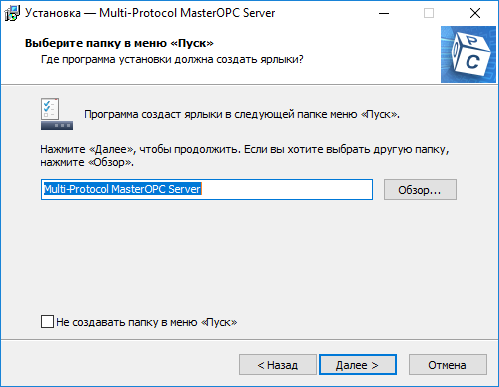Go back with «< Назад» button
This screenshot has width=499, height=387.
tap(278, 365)
